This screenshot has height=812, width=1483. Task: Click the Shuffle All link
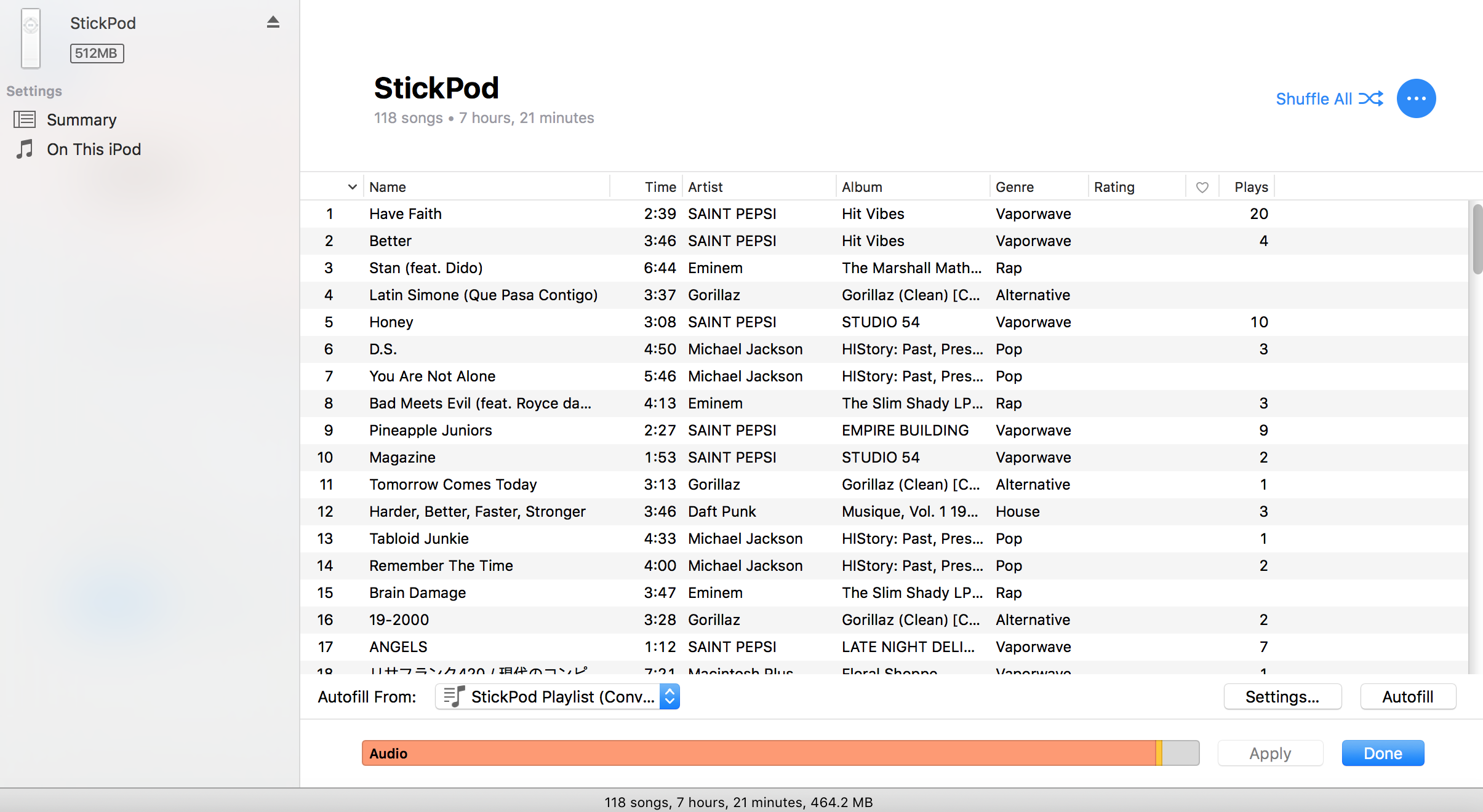click(1314, 98)
